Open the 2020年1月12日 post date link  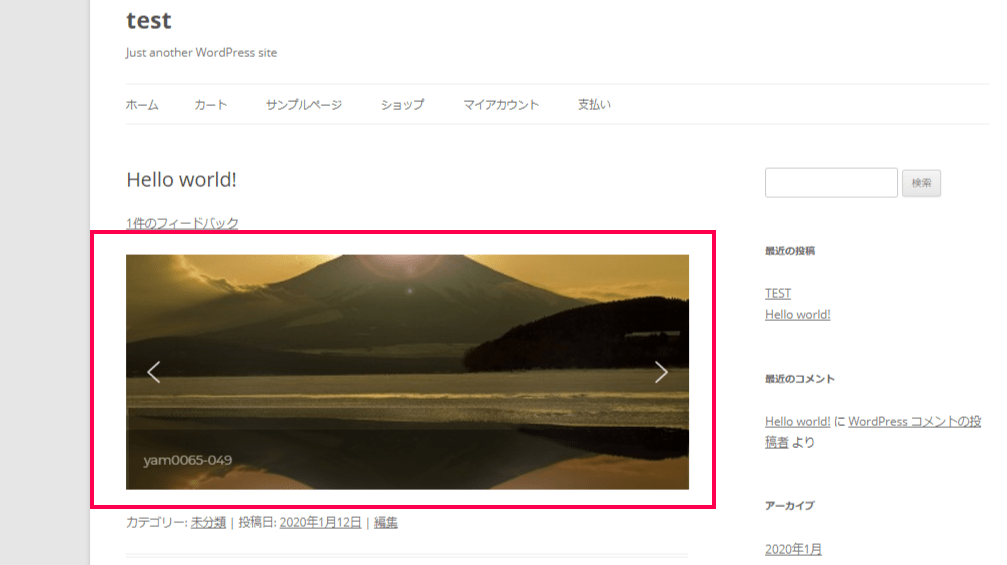click(x=320, y=523)
